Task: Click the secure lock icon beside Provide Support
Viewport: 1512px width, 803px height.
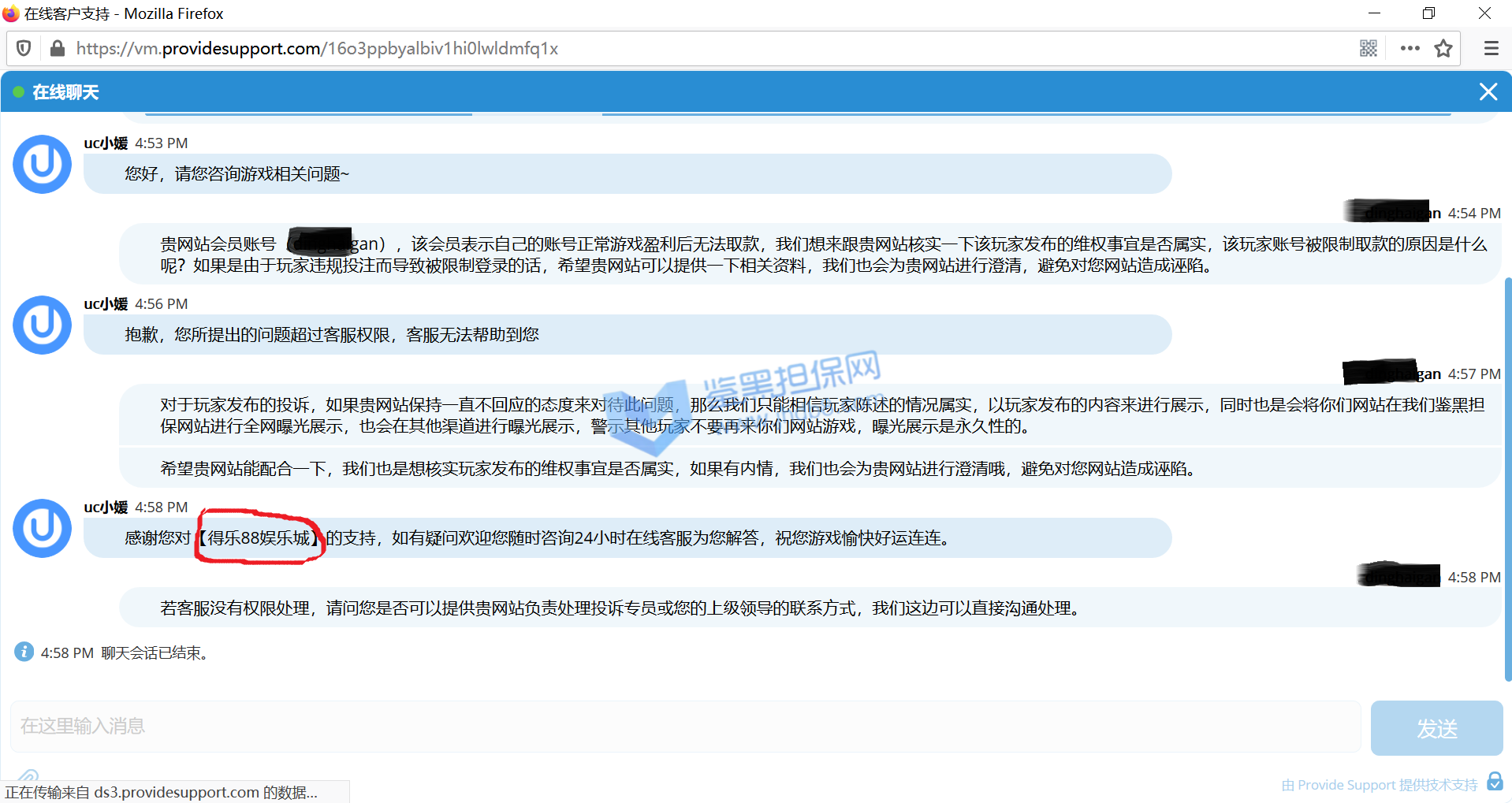Action: point(1495,782)
